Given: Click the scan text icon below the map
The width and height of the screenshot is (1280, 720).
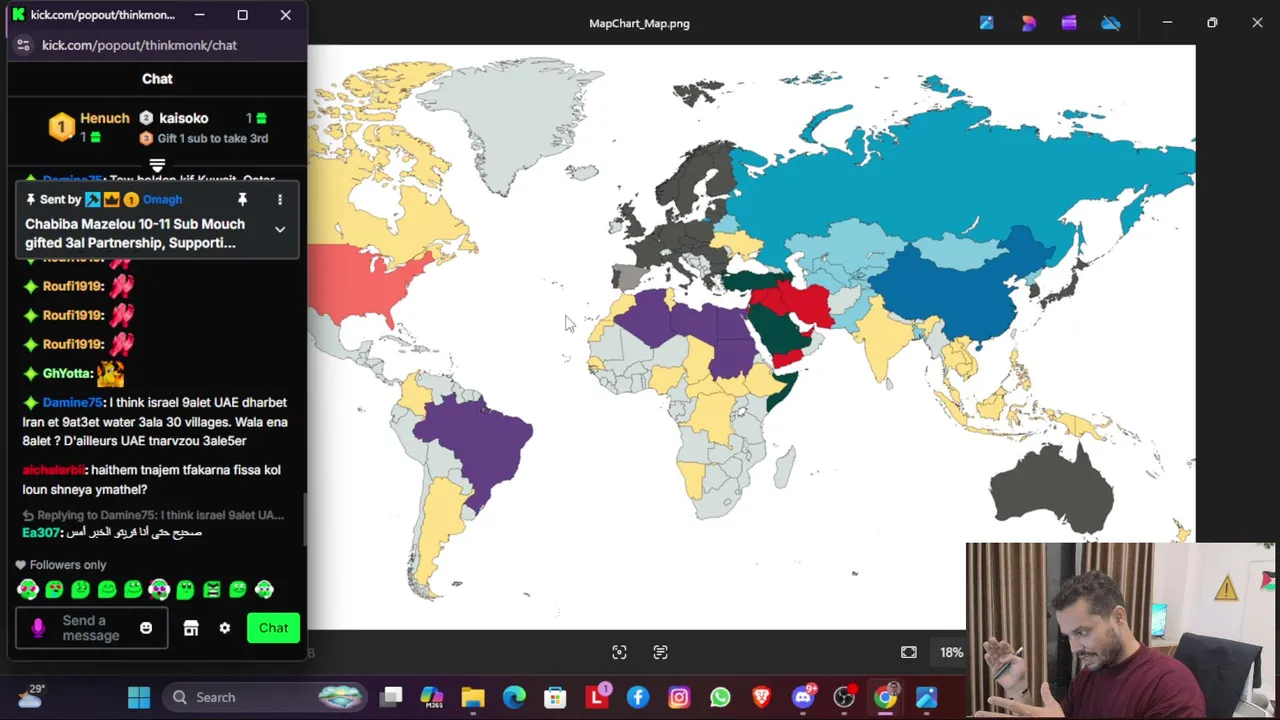Looking at the screenshot, I should click(x=660, y=652).
